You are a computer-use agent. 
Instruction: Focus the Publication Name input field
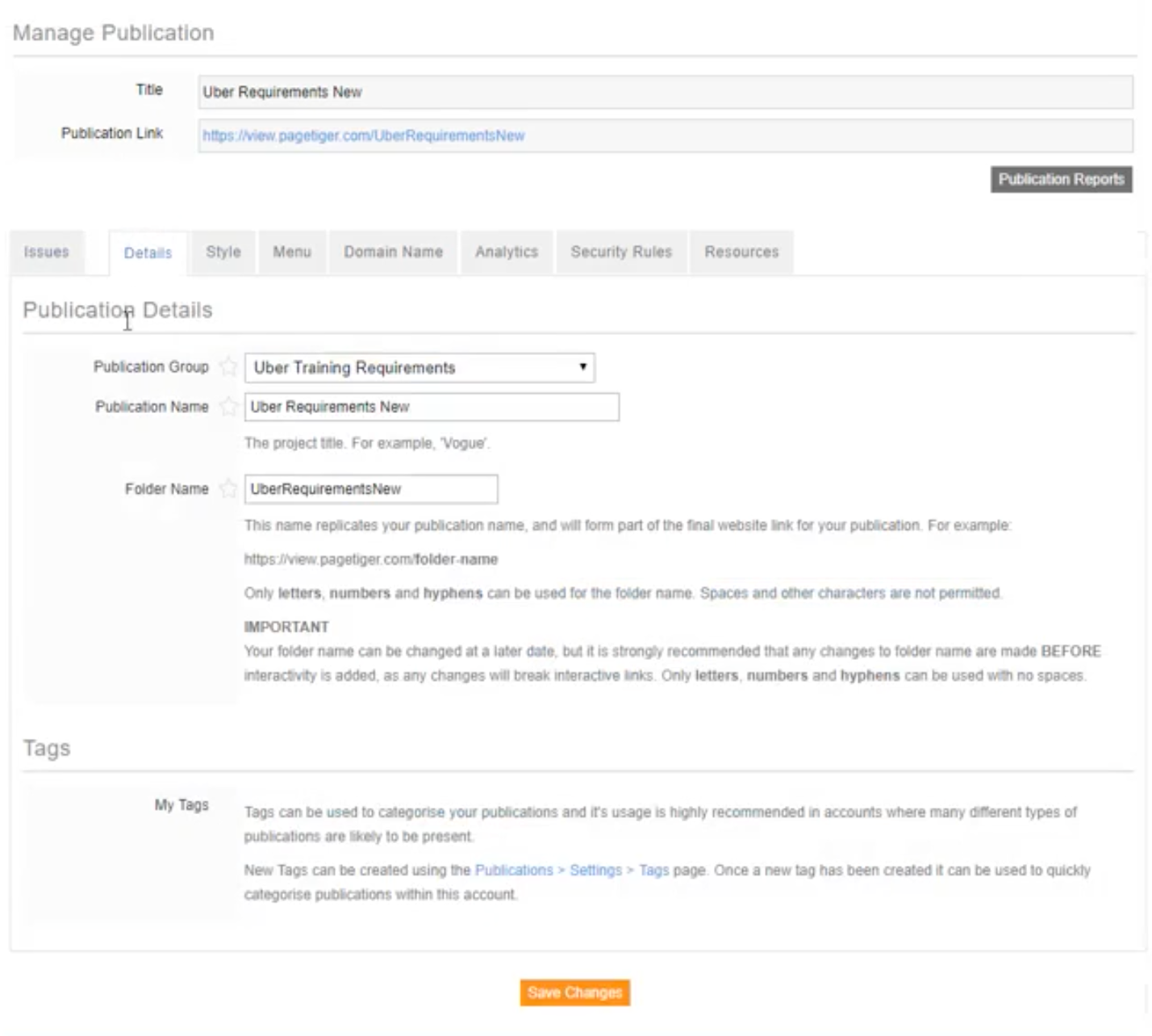[432, 407]
